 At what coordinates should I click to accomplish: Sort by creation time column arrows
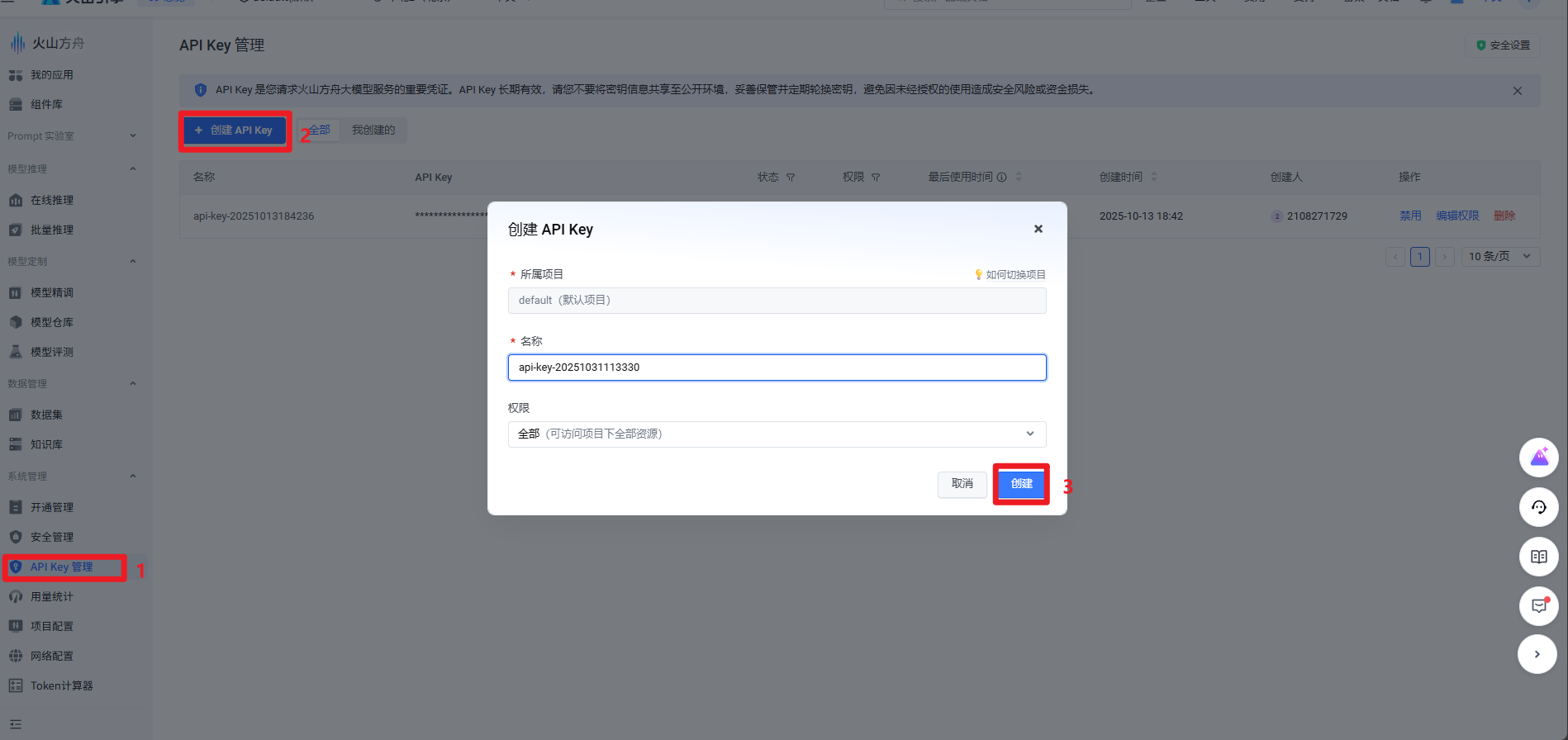click(x=1153, y=177)
